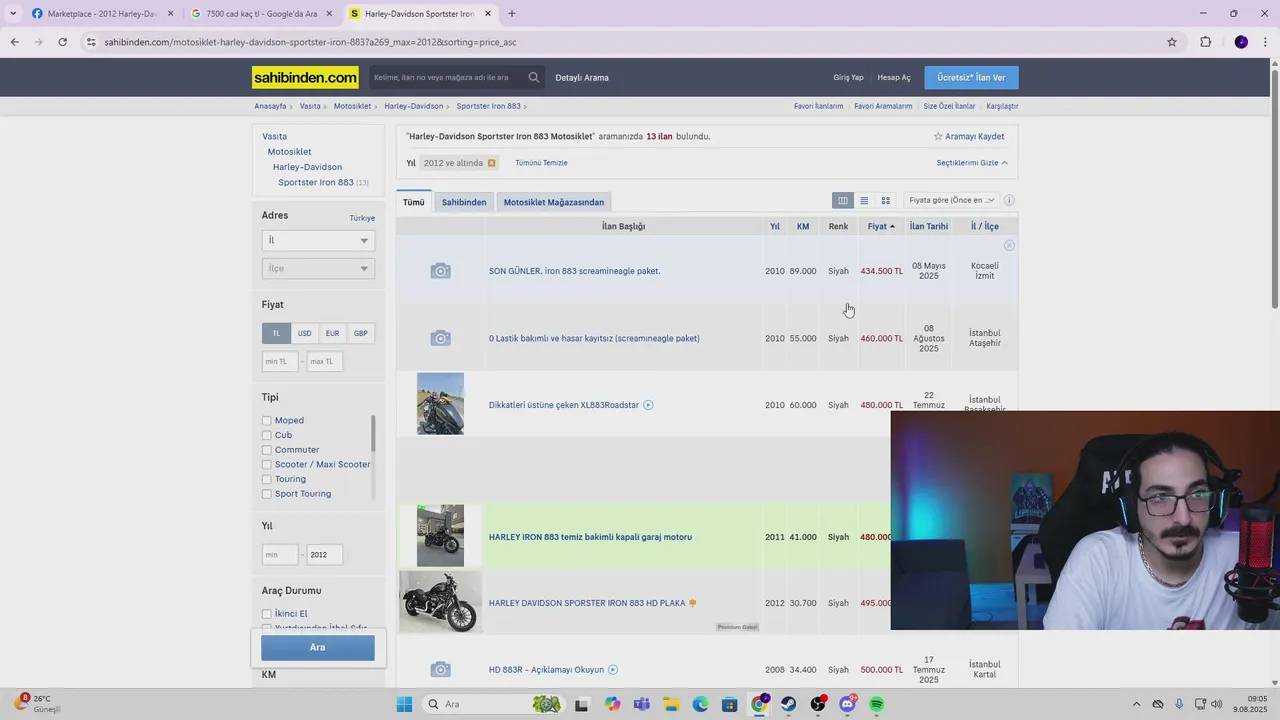Screen dimensions: 1280x720
Task: Click the min TL price field
Action: pyautogui.click(x=280, y=361)
